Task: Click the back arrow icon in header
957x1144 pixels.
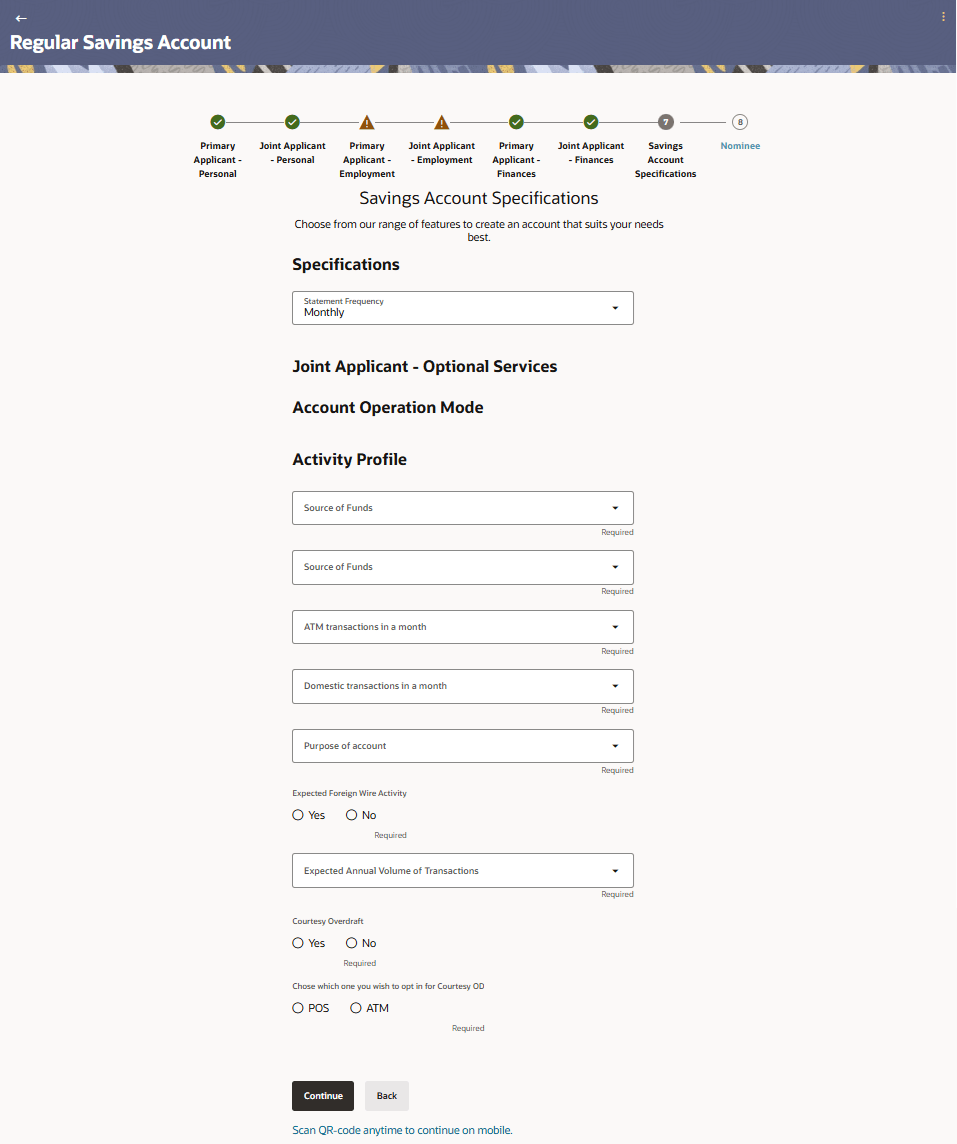Action: tap(21, 18)
